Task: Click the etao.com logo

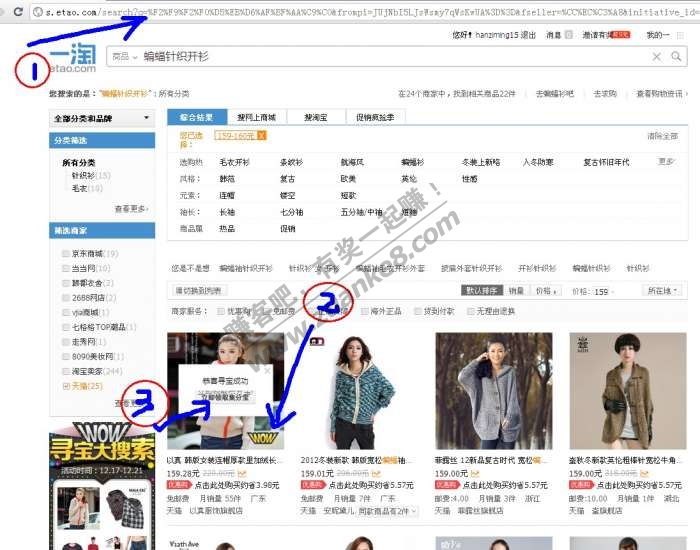Action: click(x=73, y=58)
